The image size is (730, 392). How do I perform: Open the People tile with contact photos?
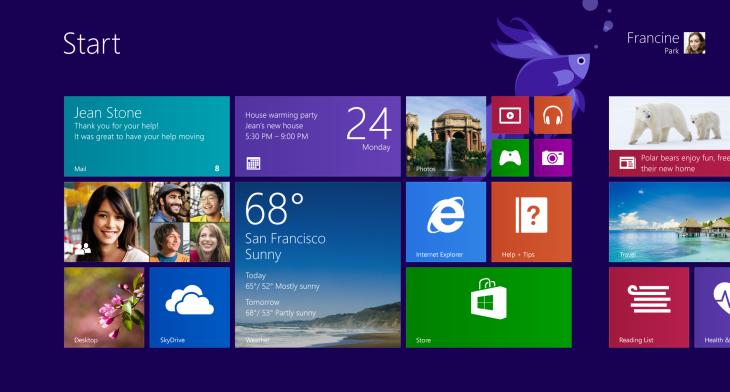pos(147,222)
